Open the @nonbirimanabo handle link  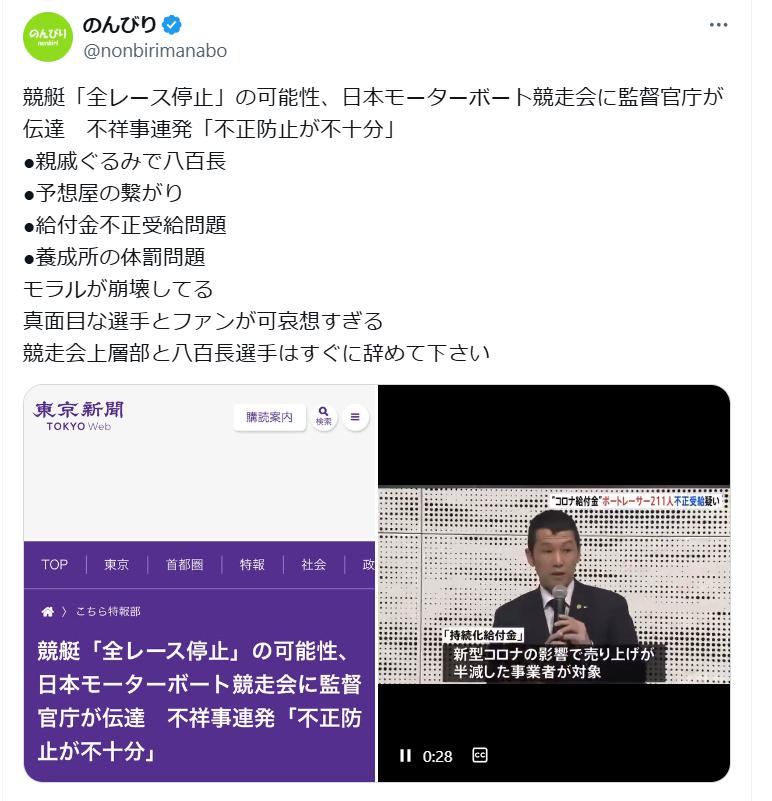pyautogui.click(x=155, y=51)
